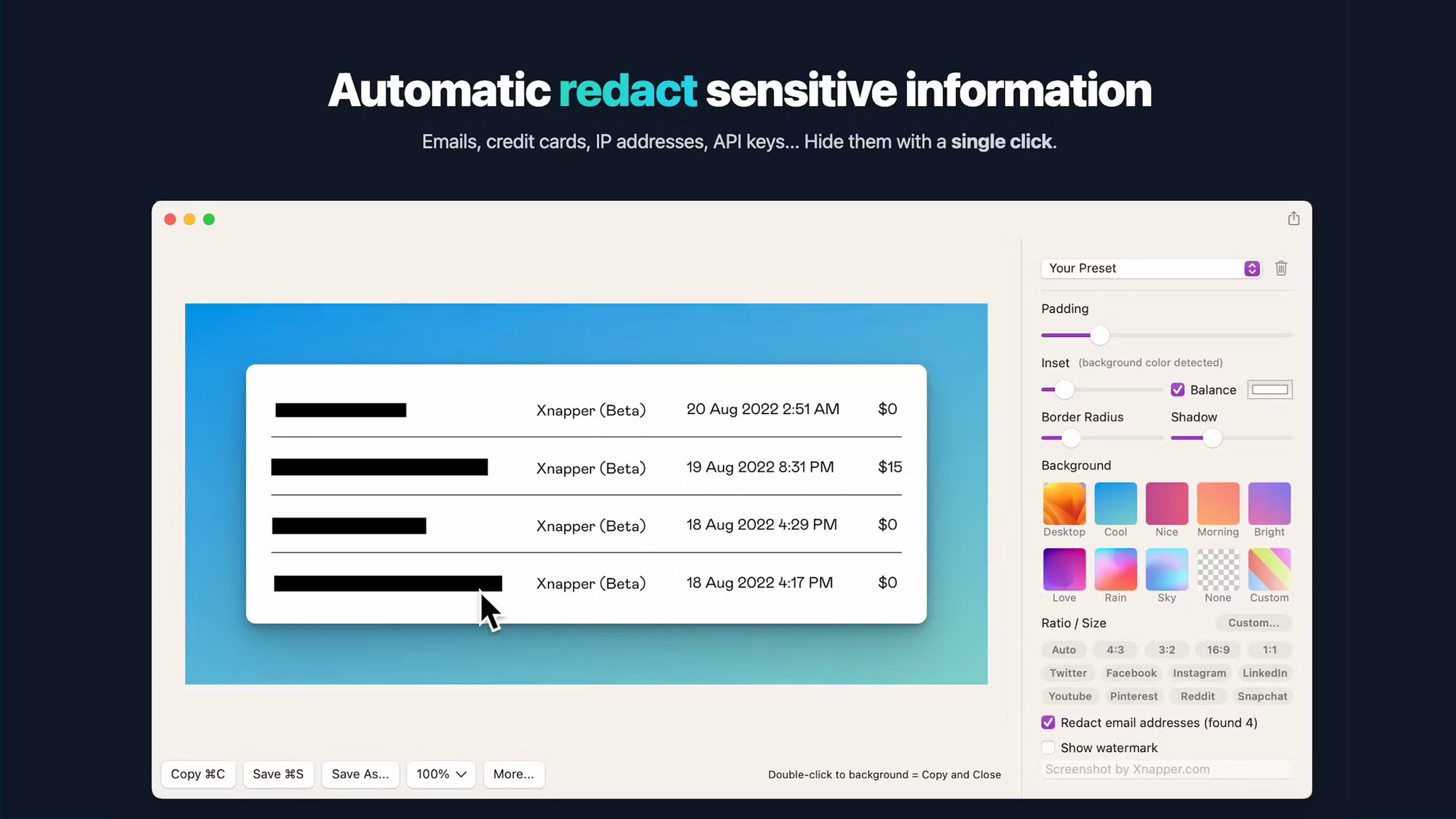Select the Desktop background style
The image size is (1456, 819).
tap(1064, 502)
